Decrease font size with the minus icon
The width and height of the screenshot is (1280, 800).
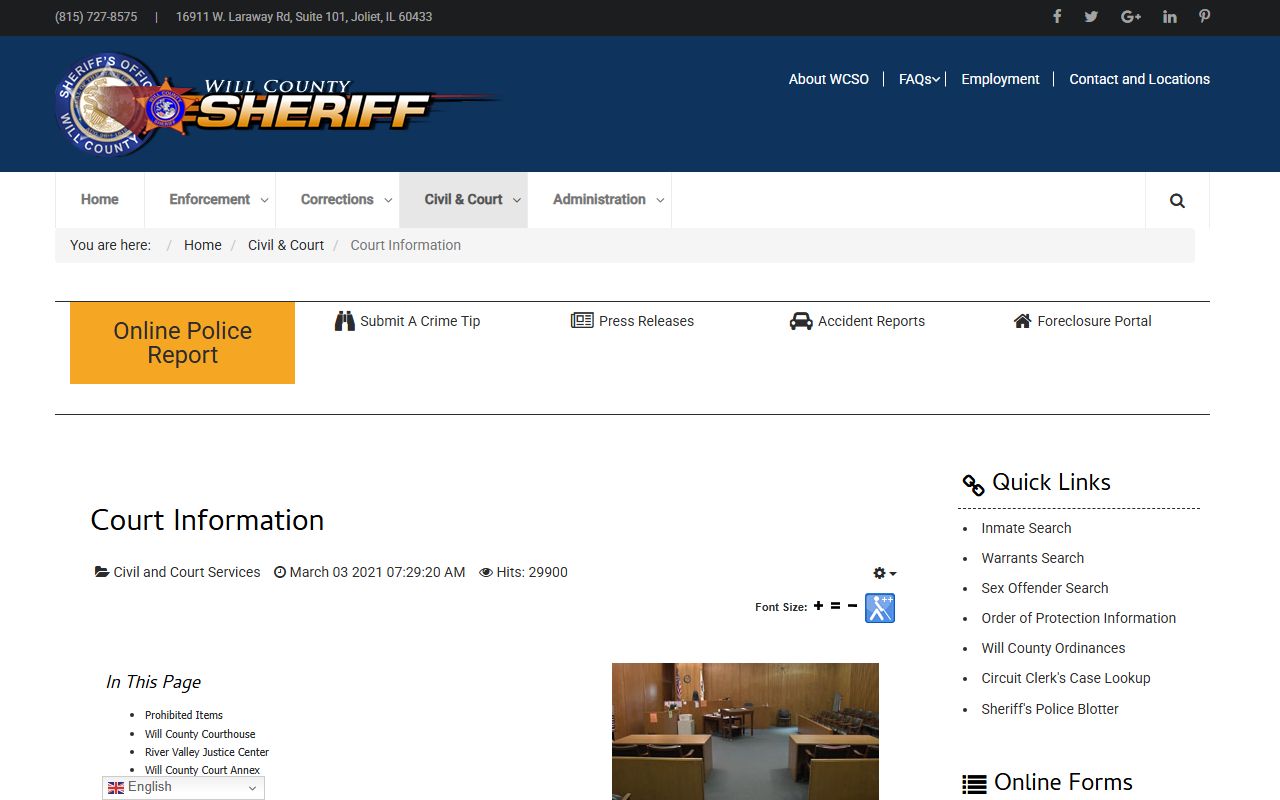(x=852, y=606)
